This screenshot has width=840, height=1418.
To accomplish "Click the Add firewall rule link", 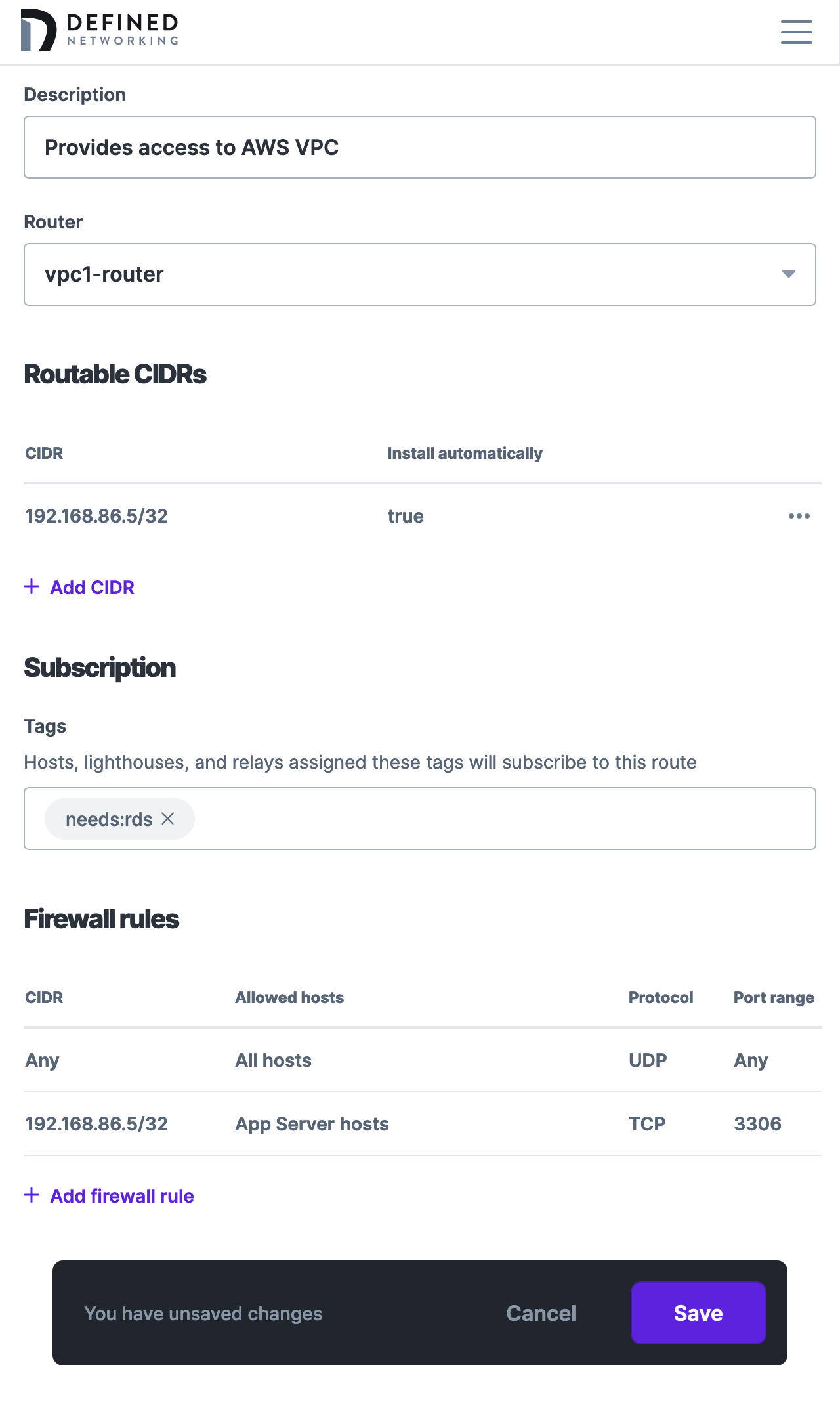I will tap(121, 1195).
